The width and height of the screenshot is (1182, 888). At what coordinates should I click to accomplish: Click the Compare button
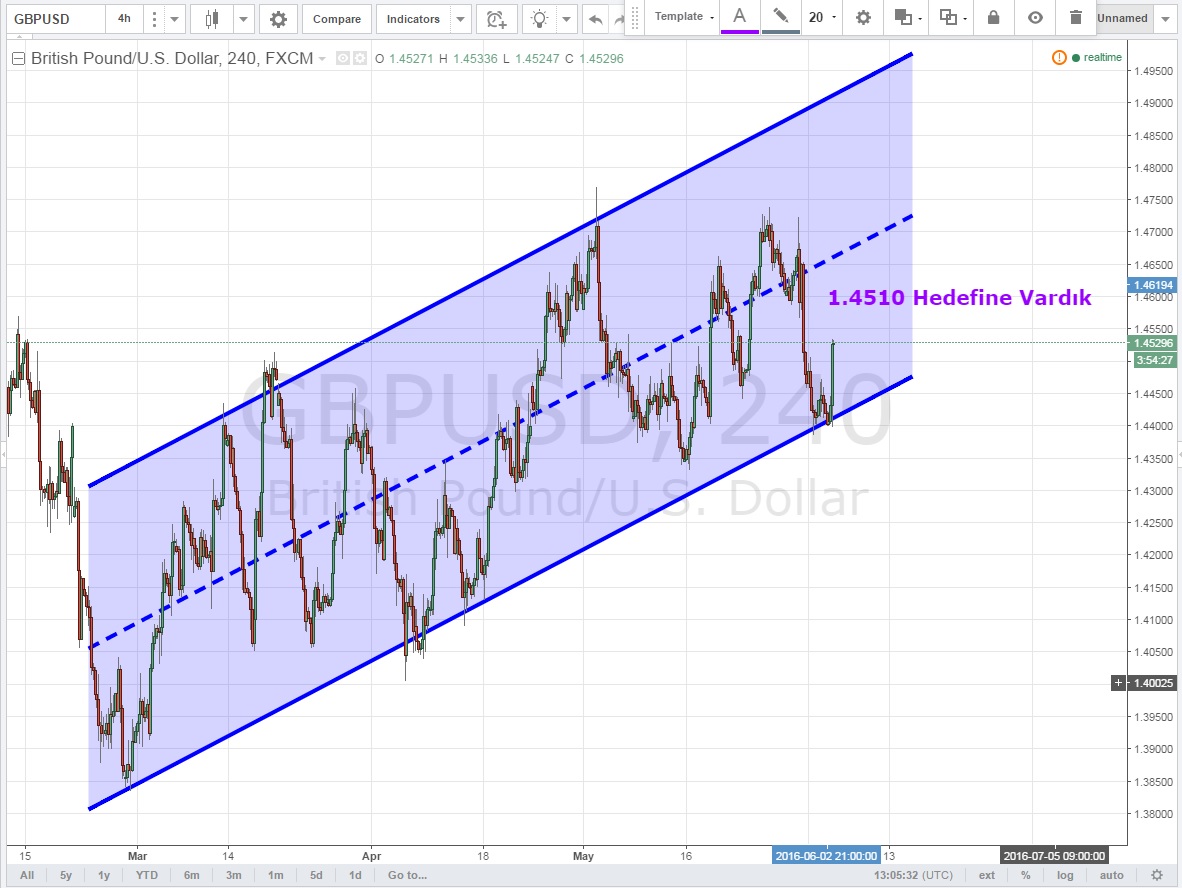click(336, 19)
